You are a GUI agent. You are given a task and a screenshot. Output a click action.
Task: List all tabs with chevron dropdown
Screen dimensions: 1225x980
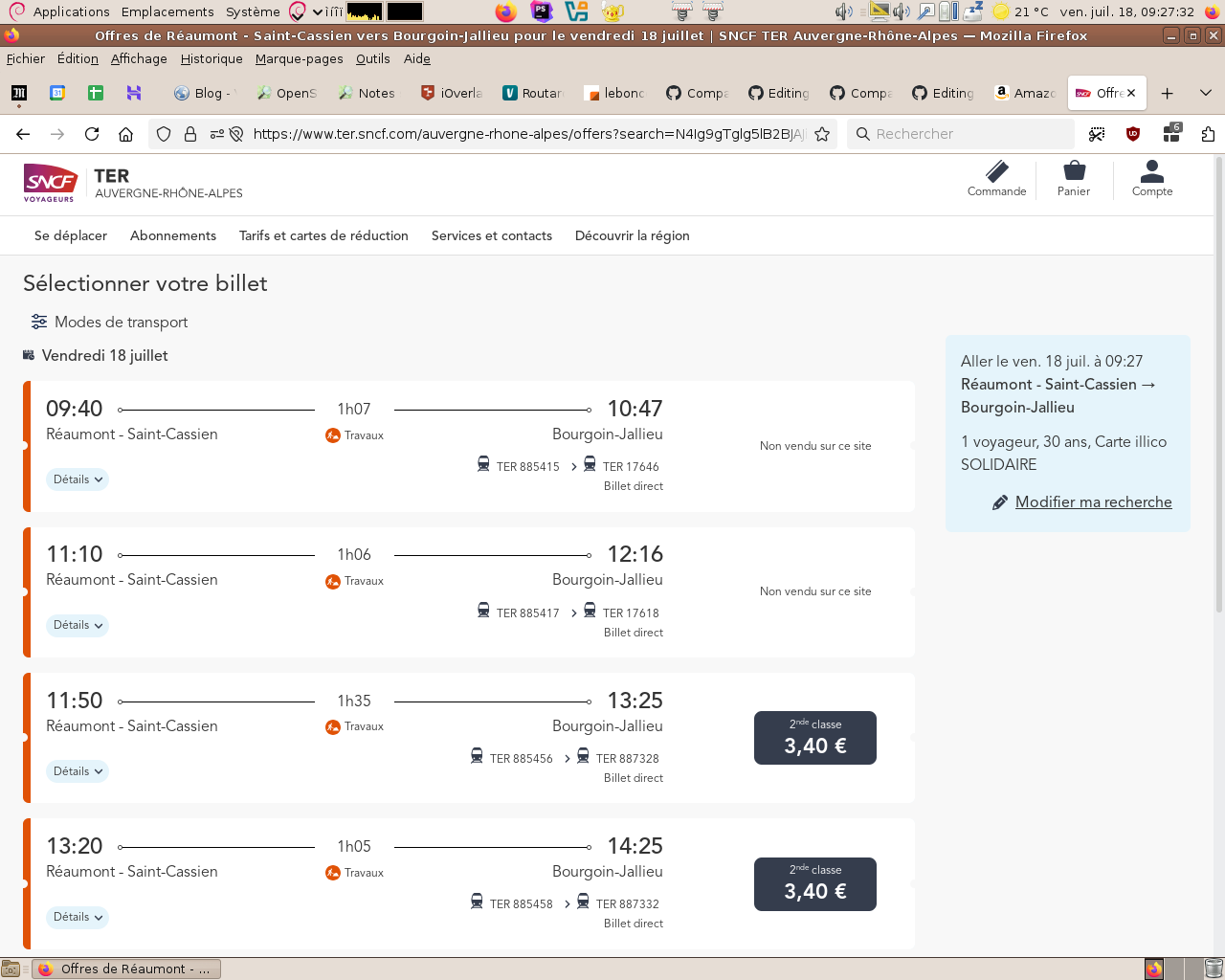click(1206, 93)
